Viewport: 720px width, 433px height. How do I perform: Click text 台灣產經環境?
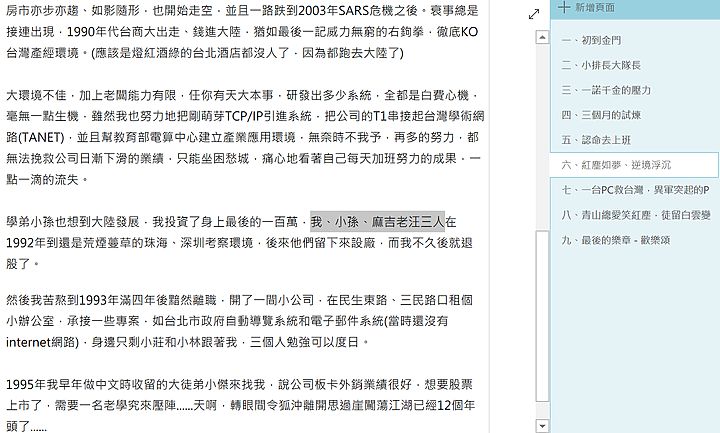tap(42, 53)
